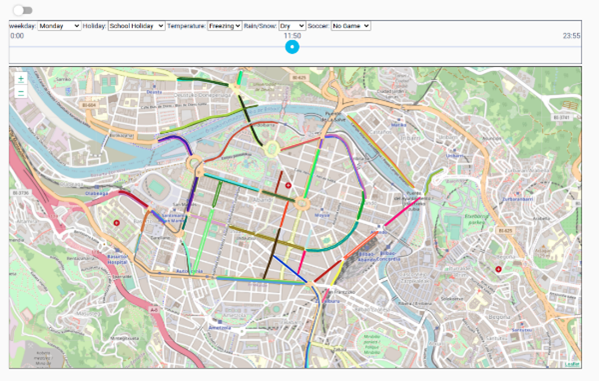Open the Holiday dropdown showing School Holiday
599x381 pixels.
[136, 26]
